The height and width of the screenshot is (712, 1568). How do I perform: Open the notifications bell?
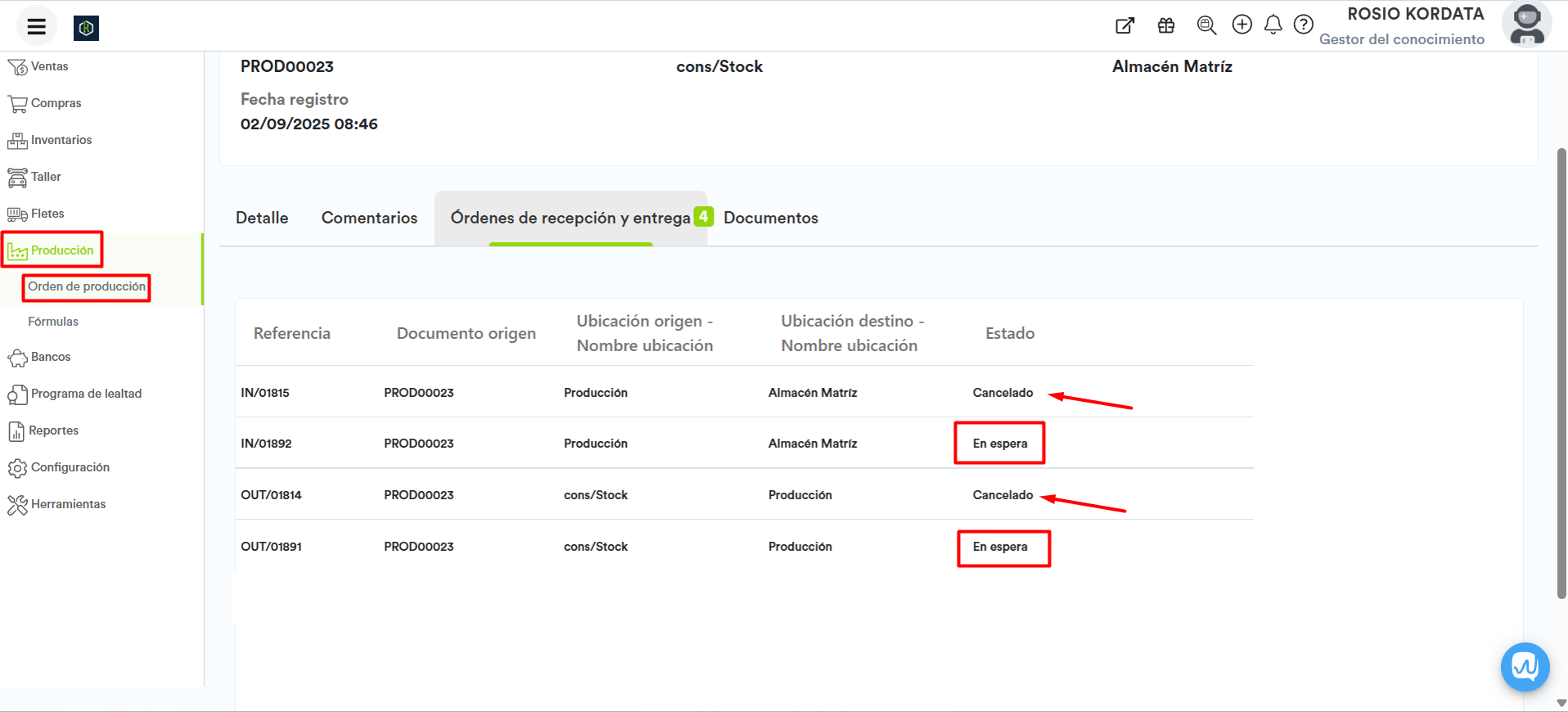coord(1273,25)
